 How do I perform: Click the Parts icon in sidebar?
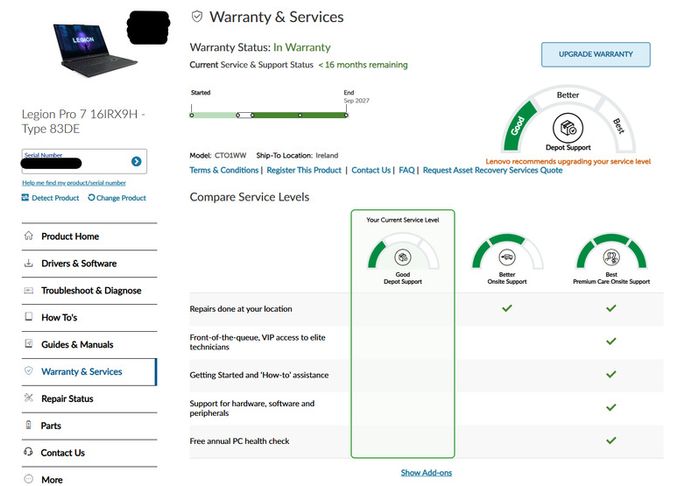tap(29, 425)
